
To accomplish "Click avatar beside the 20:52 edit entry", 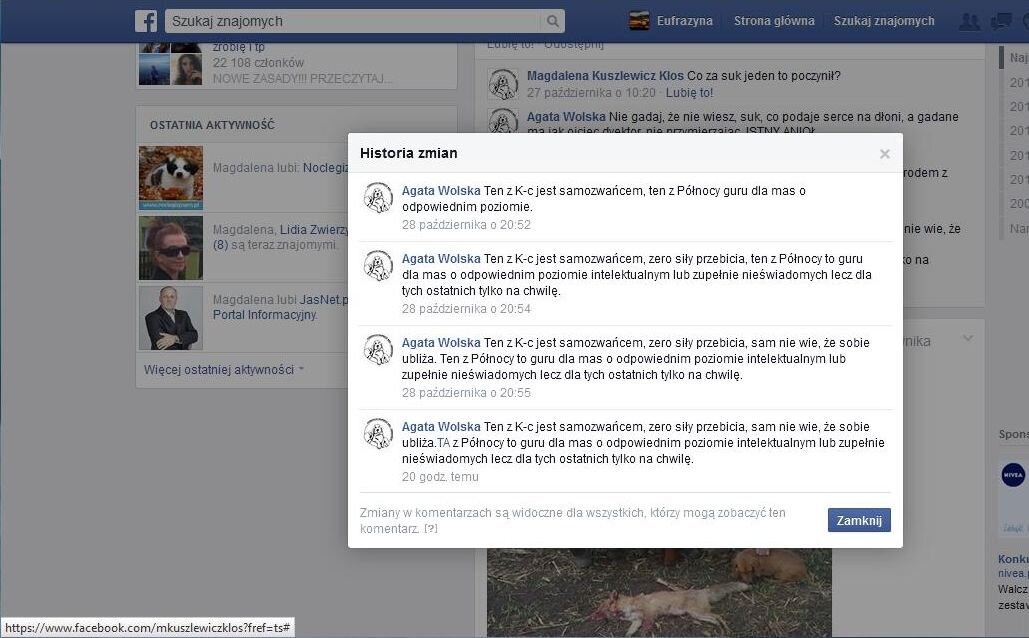I will point(378,198).
